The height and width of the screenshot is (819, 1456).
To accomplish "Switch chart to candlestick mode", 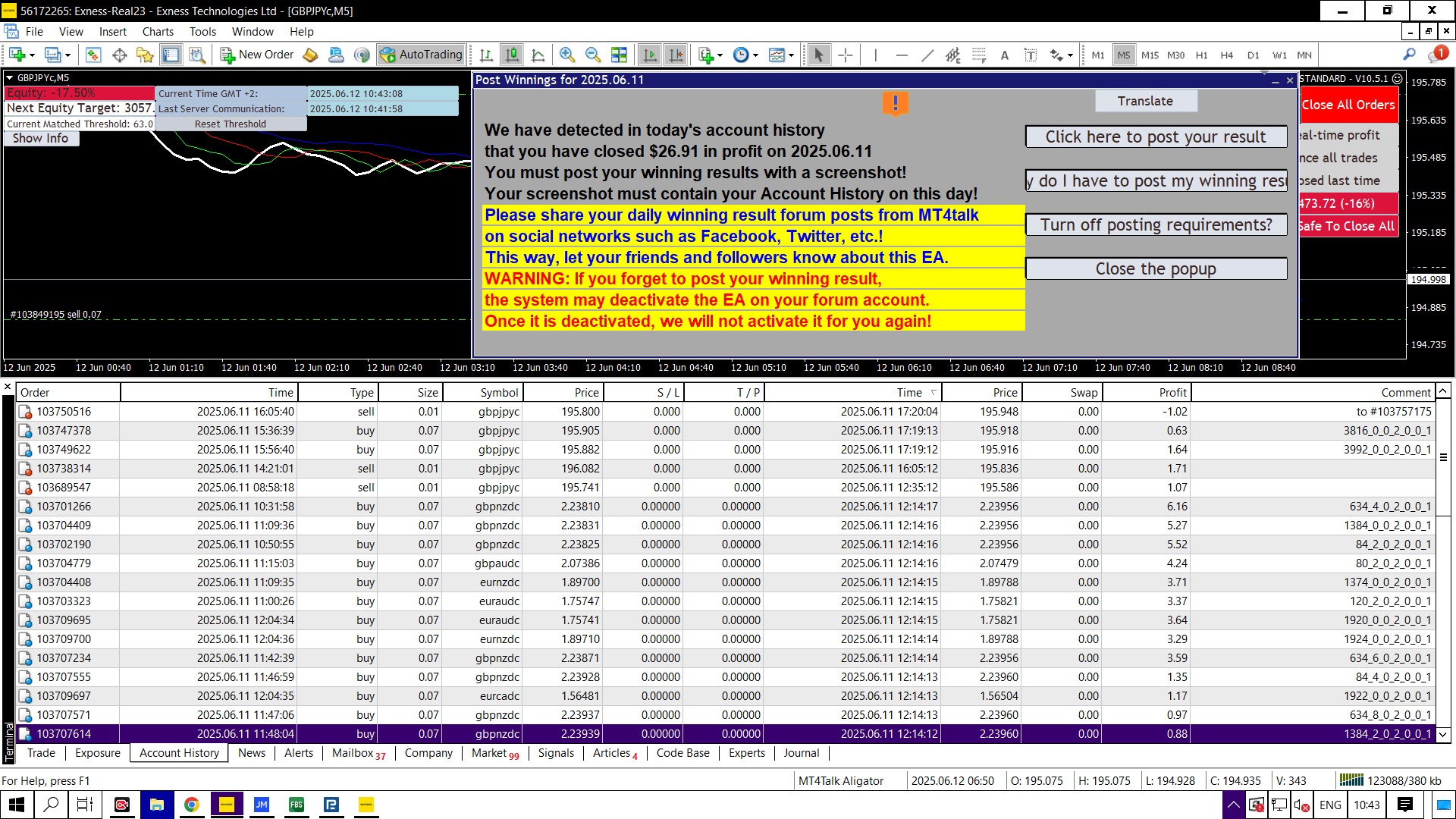I will (513, 55).
